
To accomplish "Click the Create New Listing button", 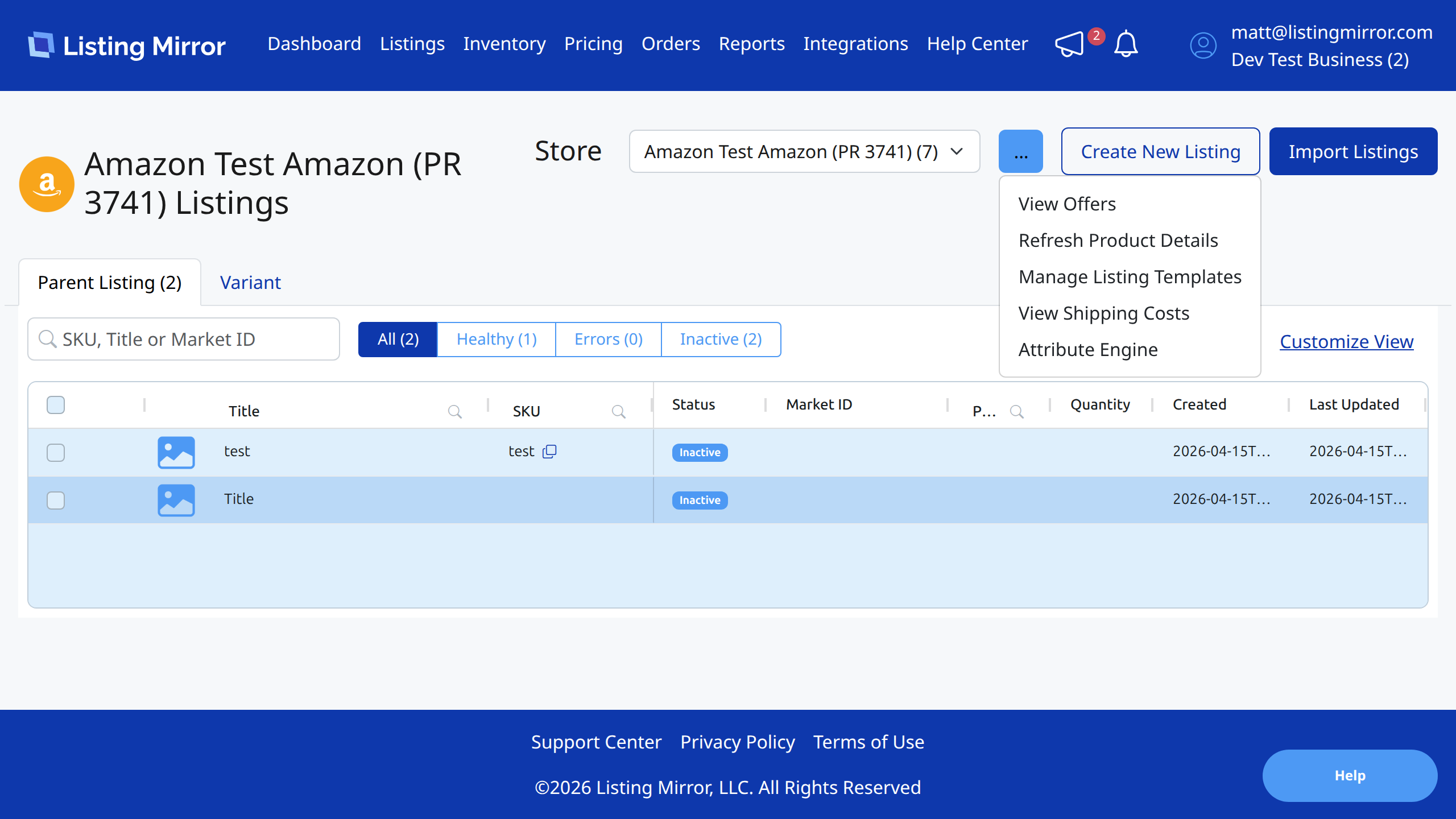I will 1160,151.
